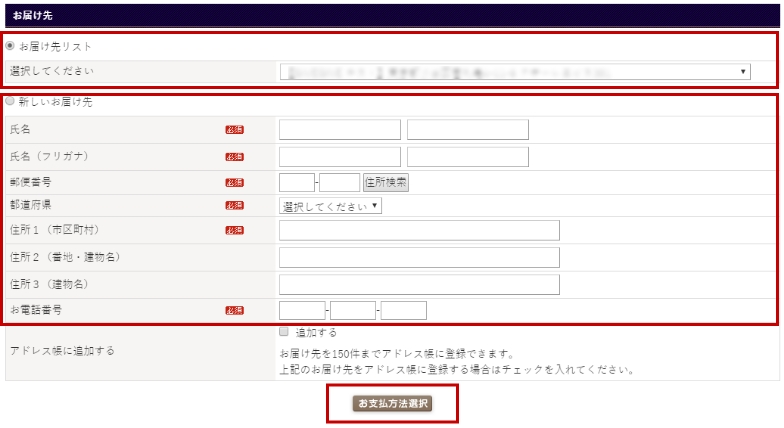Screen dimensions: 784x428
Task: Focus the last お電話番号 phone box
Action: pos(404,310)
